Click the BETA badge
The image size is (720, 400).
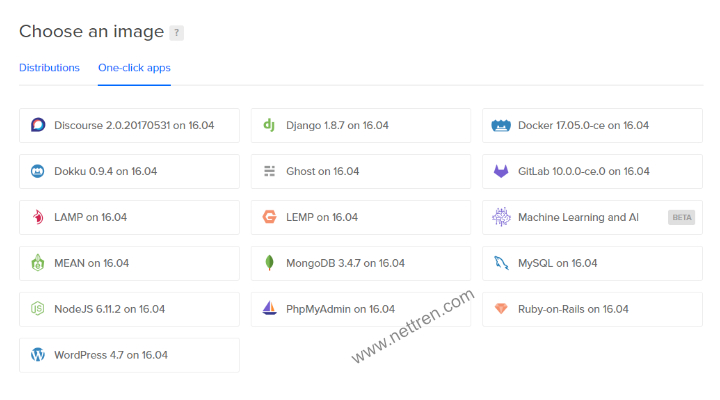[681, 217]
